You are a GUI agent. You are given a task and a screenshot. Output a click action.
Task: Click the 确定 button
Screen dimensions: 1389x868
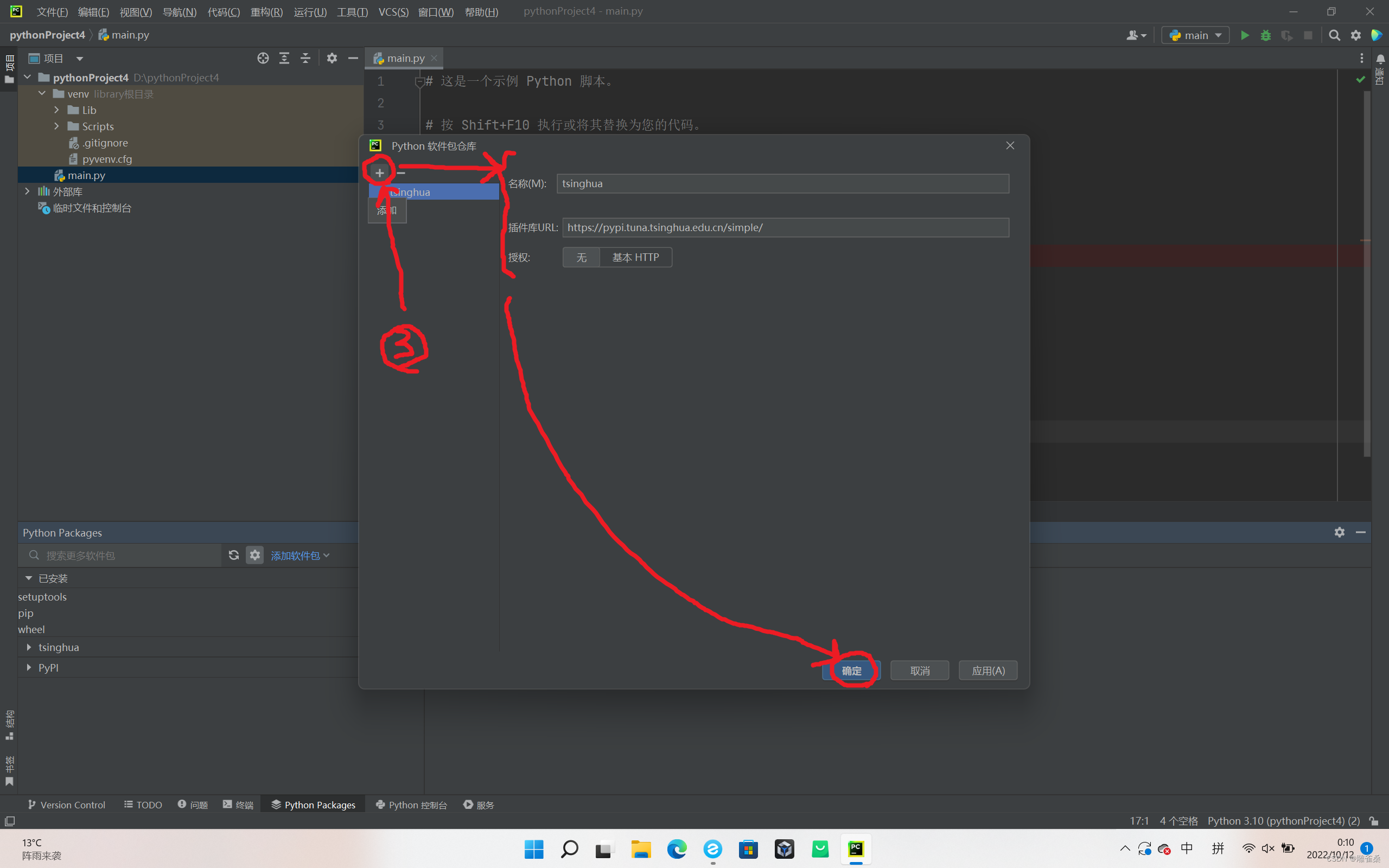coord(851,671)
